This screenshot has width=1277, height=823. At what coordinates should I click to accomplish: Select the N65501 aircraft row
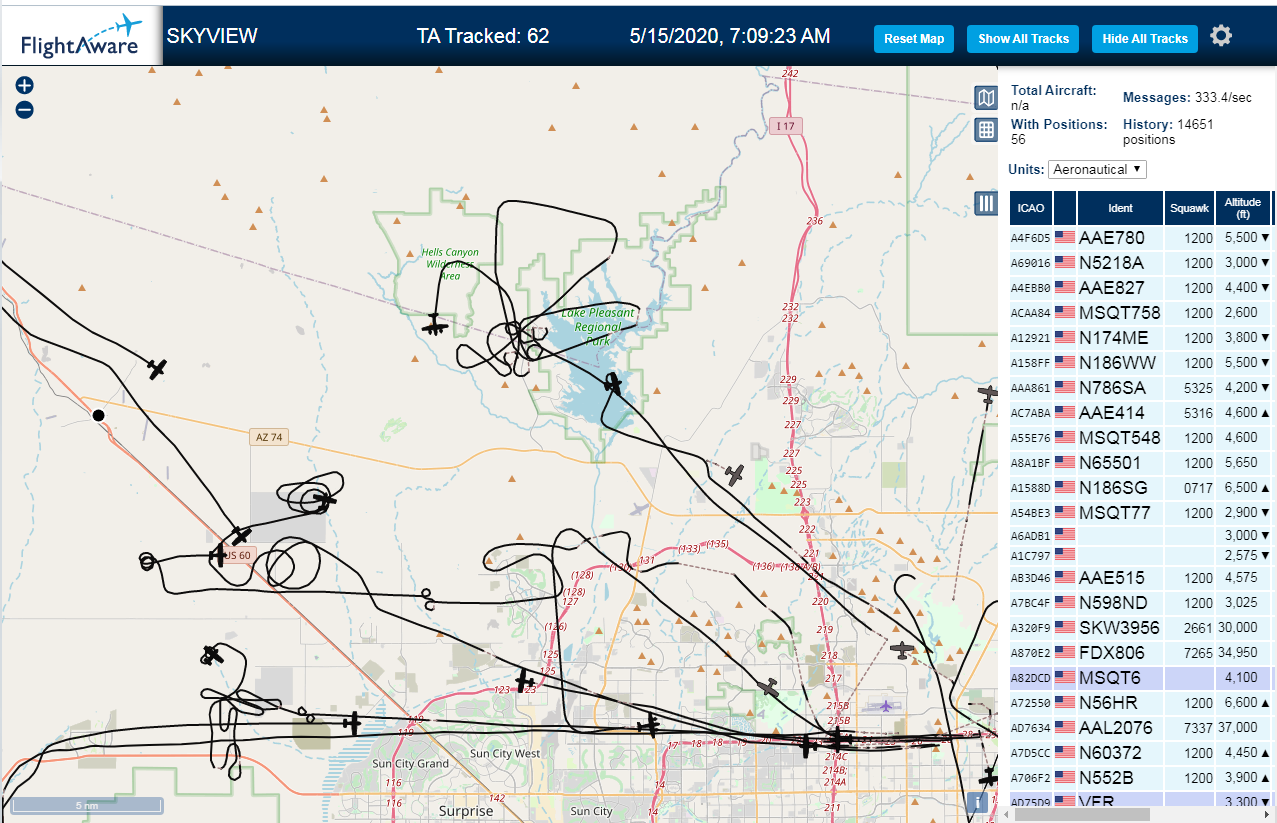(x=1141, y=463)
